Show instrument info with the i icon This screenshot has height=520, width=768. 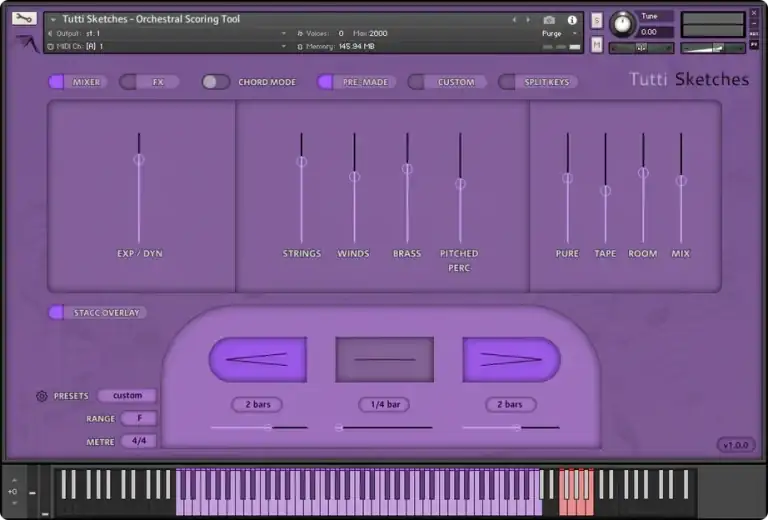coord(572,20)
